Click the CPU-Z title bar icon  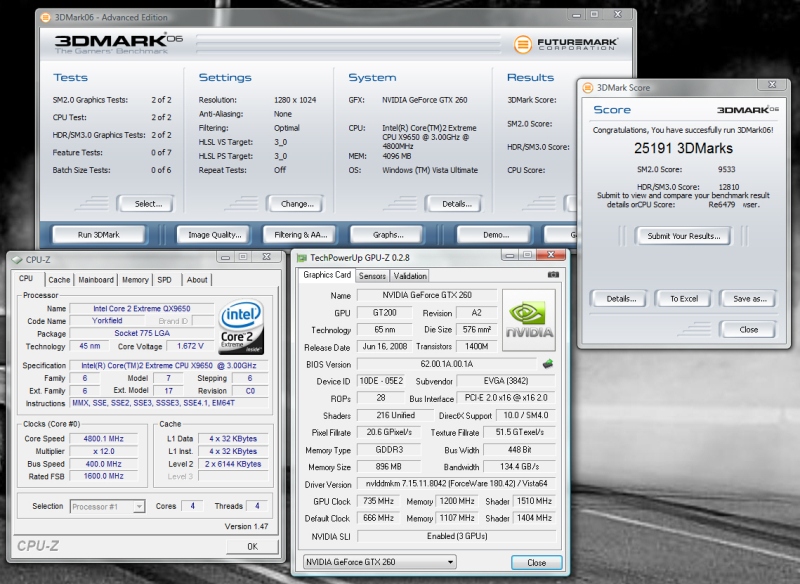(17, 260)
